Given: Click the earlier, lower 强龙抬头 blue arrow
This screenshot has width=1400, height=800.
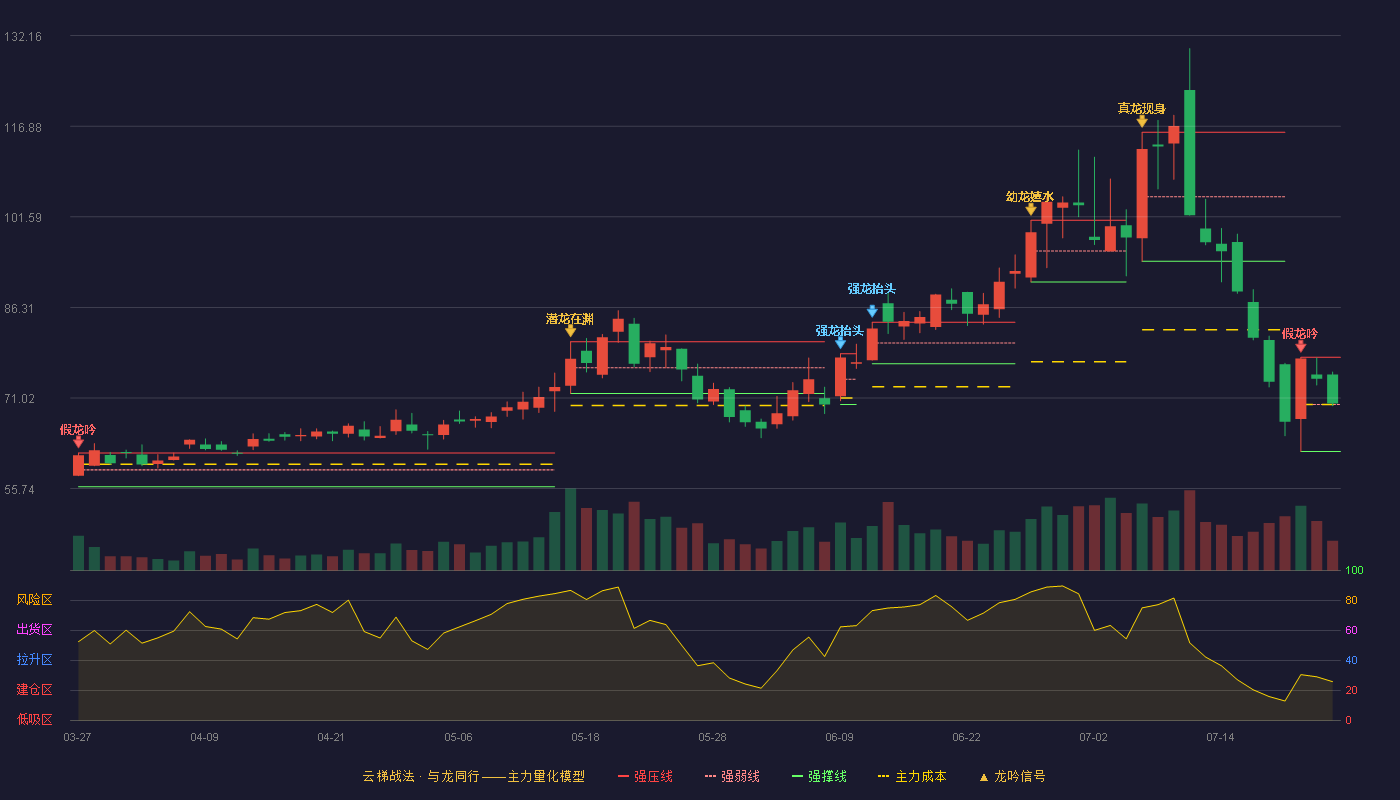Looking at the screenshot, I should tap(840, 343).
